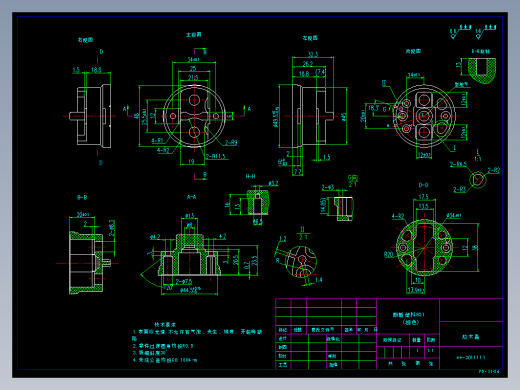Viewport: 520px width, 390px height.
Task: Select the φ5.5 dimension under H-H section
Action: [258, 222]
